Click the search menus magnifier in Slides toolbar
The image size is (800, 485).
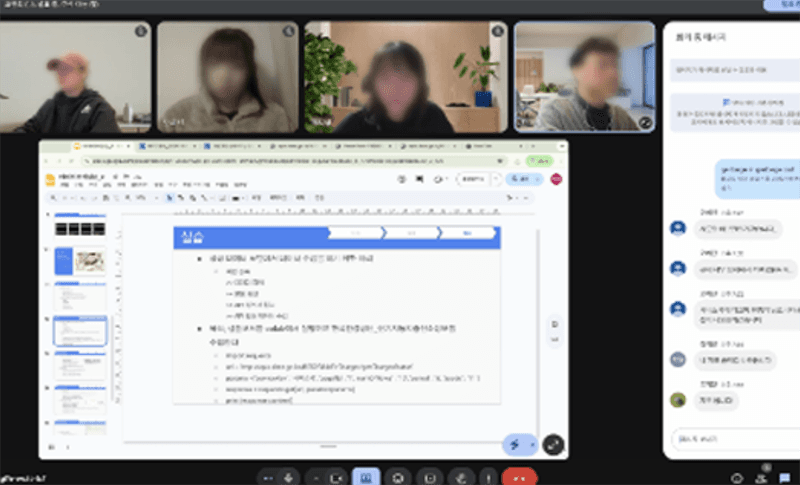(54, 198)
